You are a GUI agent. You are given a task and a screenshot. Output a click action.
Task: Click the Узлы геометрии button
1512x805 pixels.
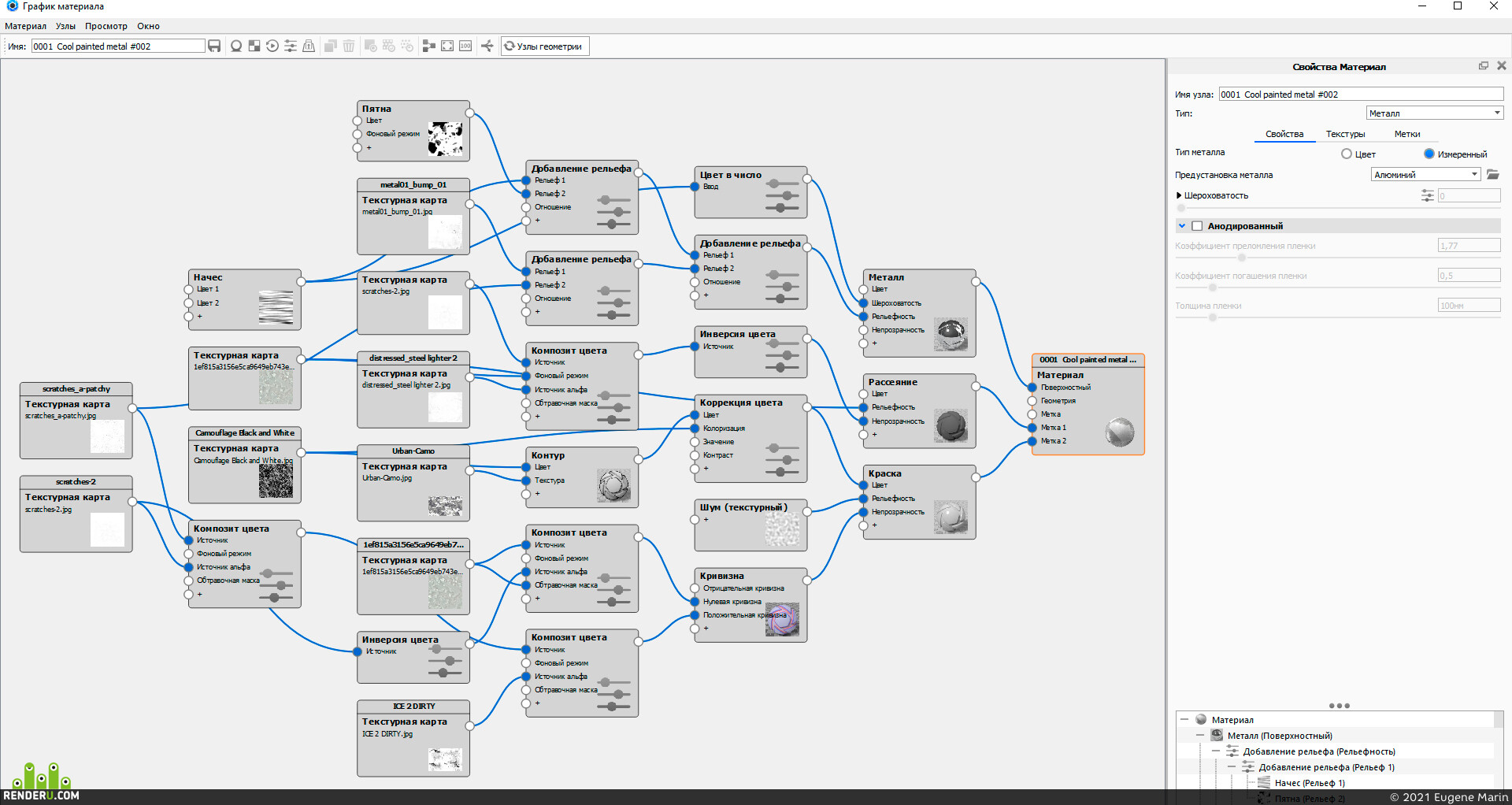(x=545, y=46)
